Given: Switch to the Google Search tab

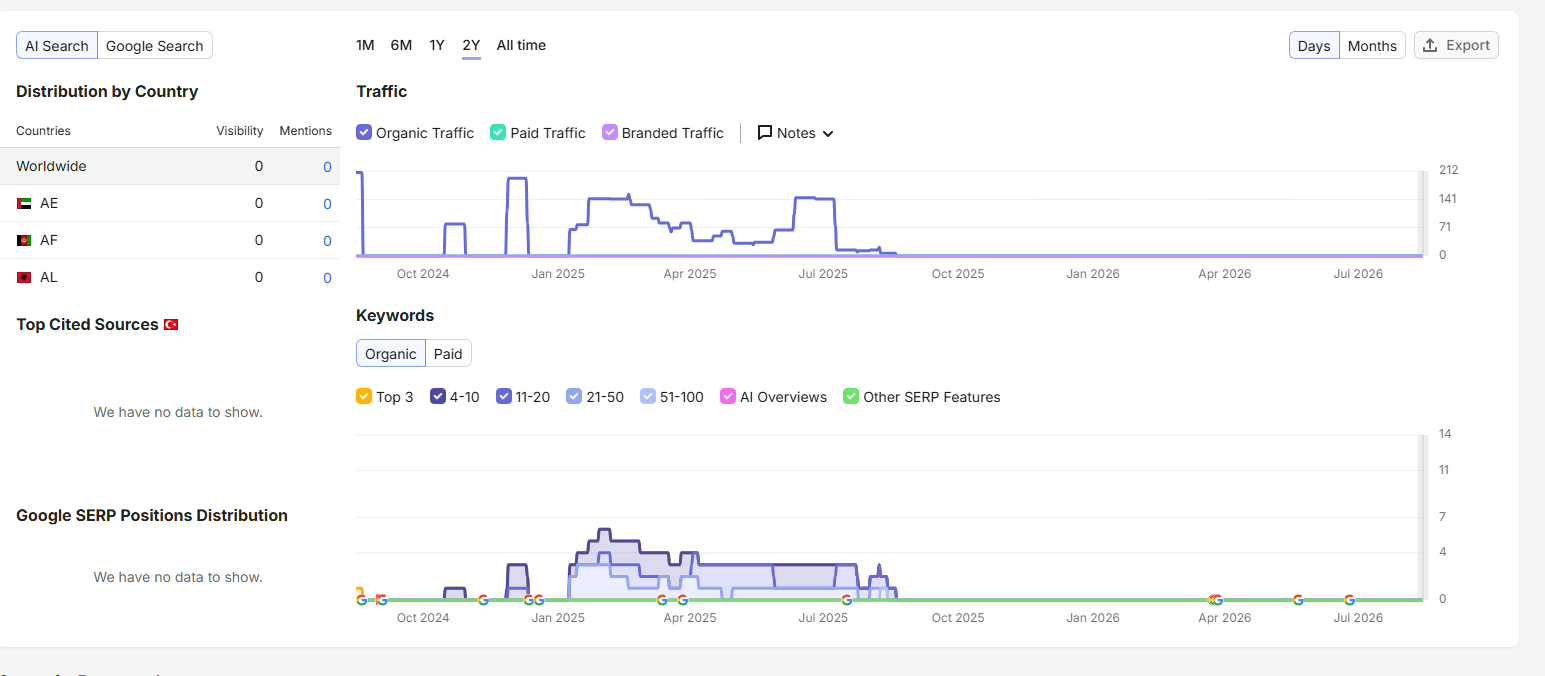Looking at the screenshot, I should click(155, 45).
